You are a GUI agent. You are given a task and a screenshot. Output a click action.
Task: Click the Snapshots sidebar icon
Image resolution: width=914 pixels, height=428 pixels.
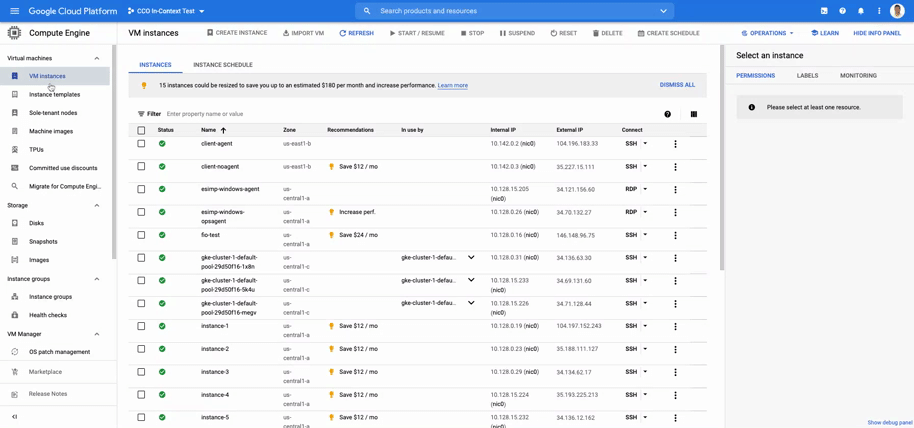[15, 241]
